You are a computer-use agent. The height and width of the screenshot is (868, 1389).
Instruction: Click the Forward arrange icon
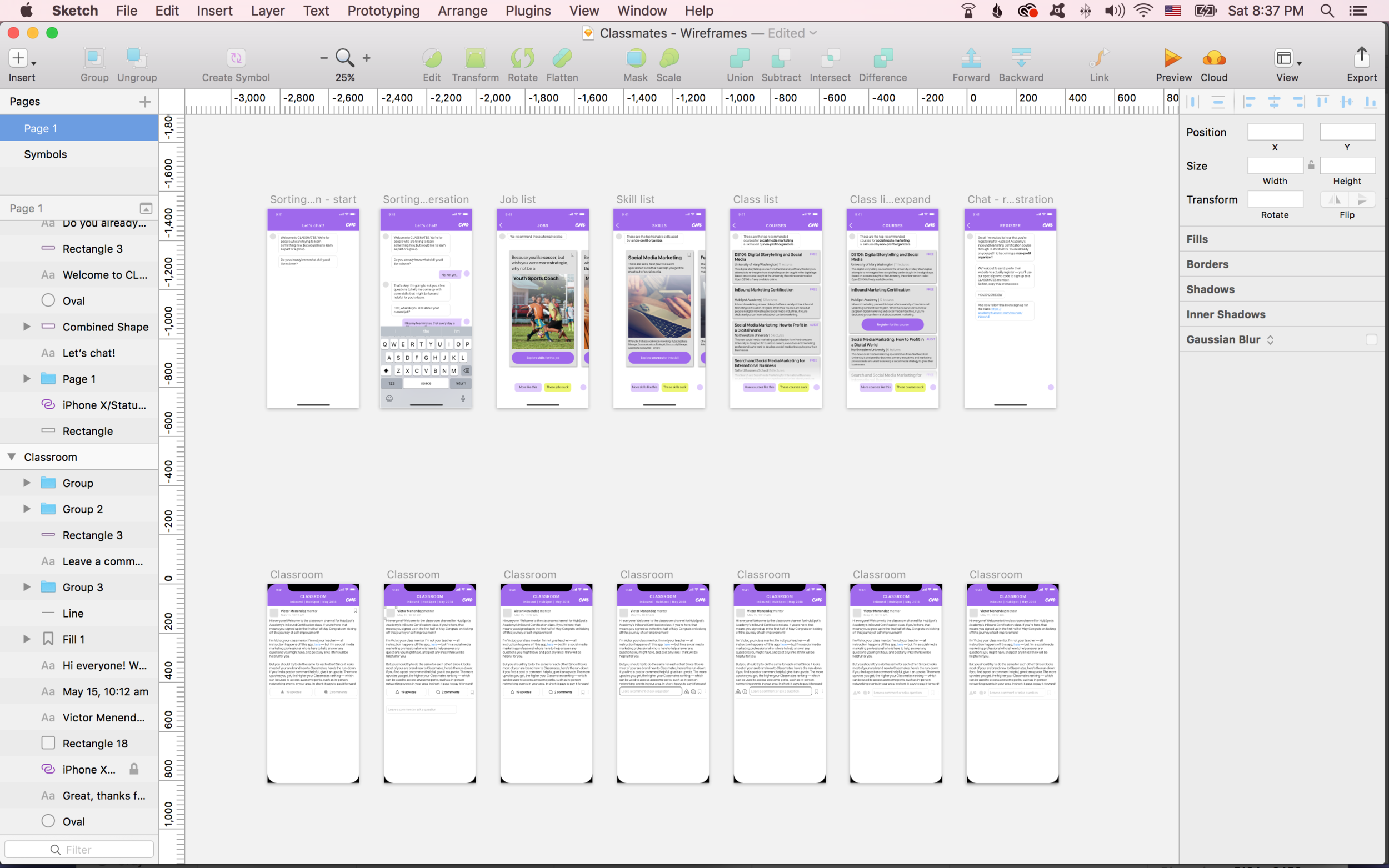(x=971, y=58)
